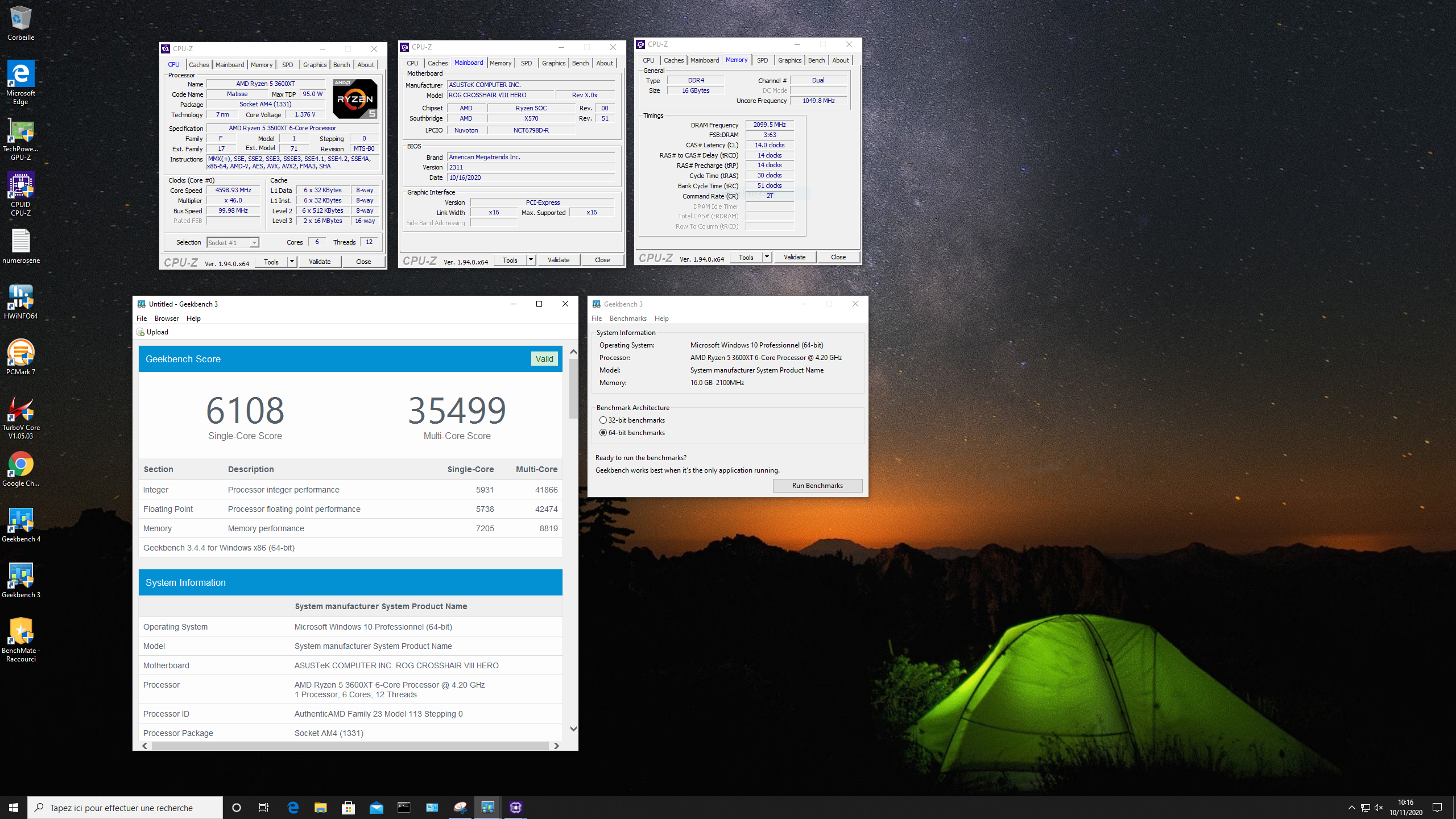Open BenchMate Raccourci shortcut
The width and height of the screenshot is (1456, 819).
(x=20, y=640)
